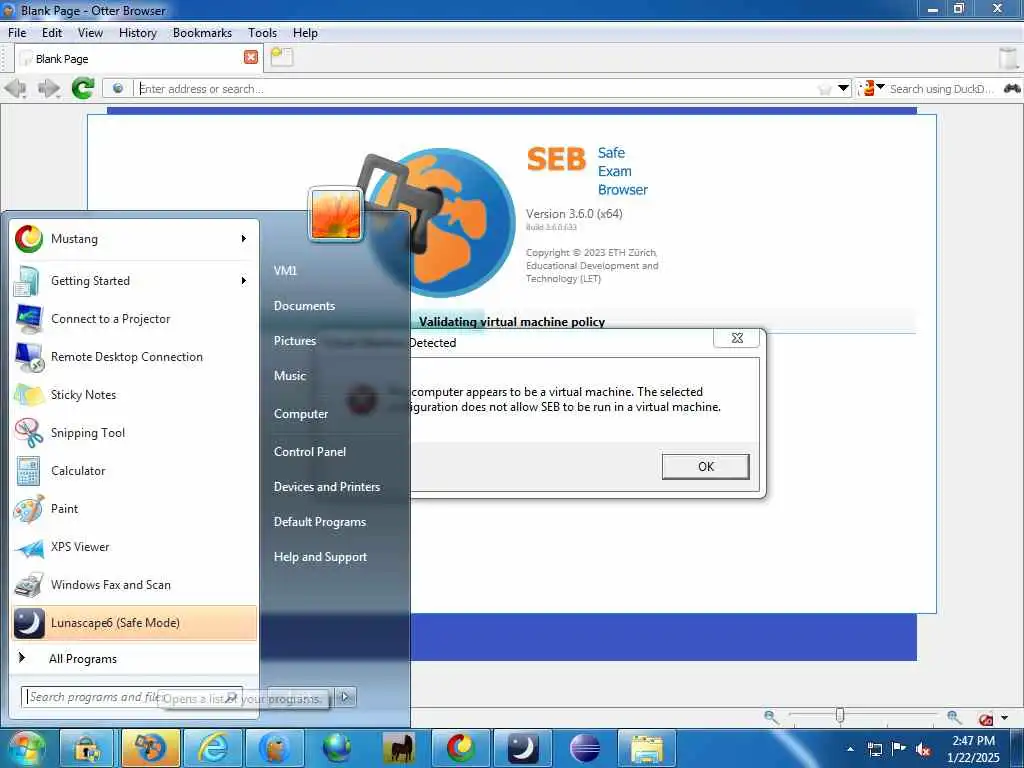
Task: Close the Virtual Machine Detected dialog
Action: (737, 338)
